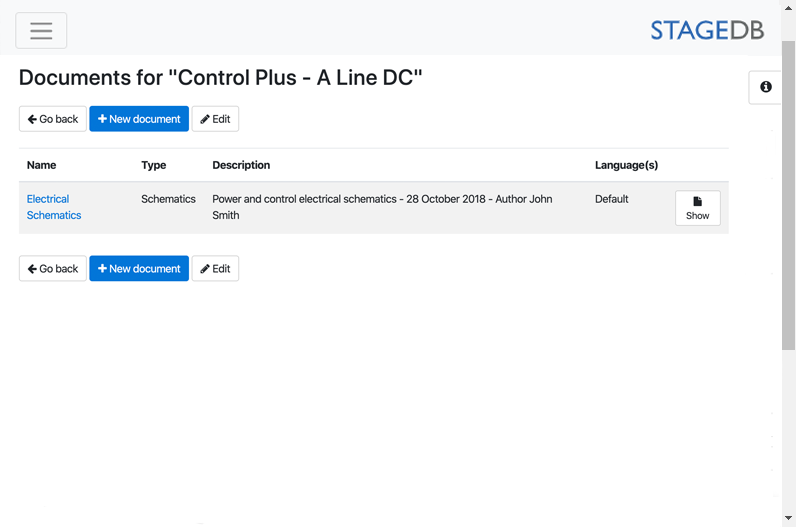
Task: Click the Language(s) column header
Action: [626, 165]
